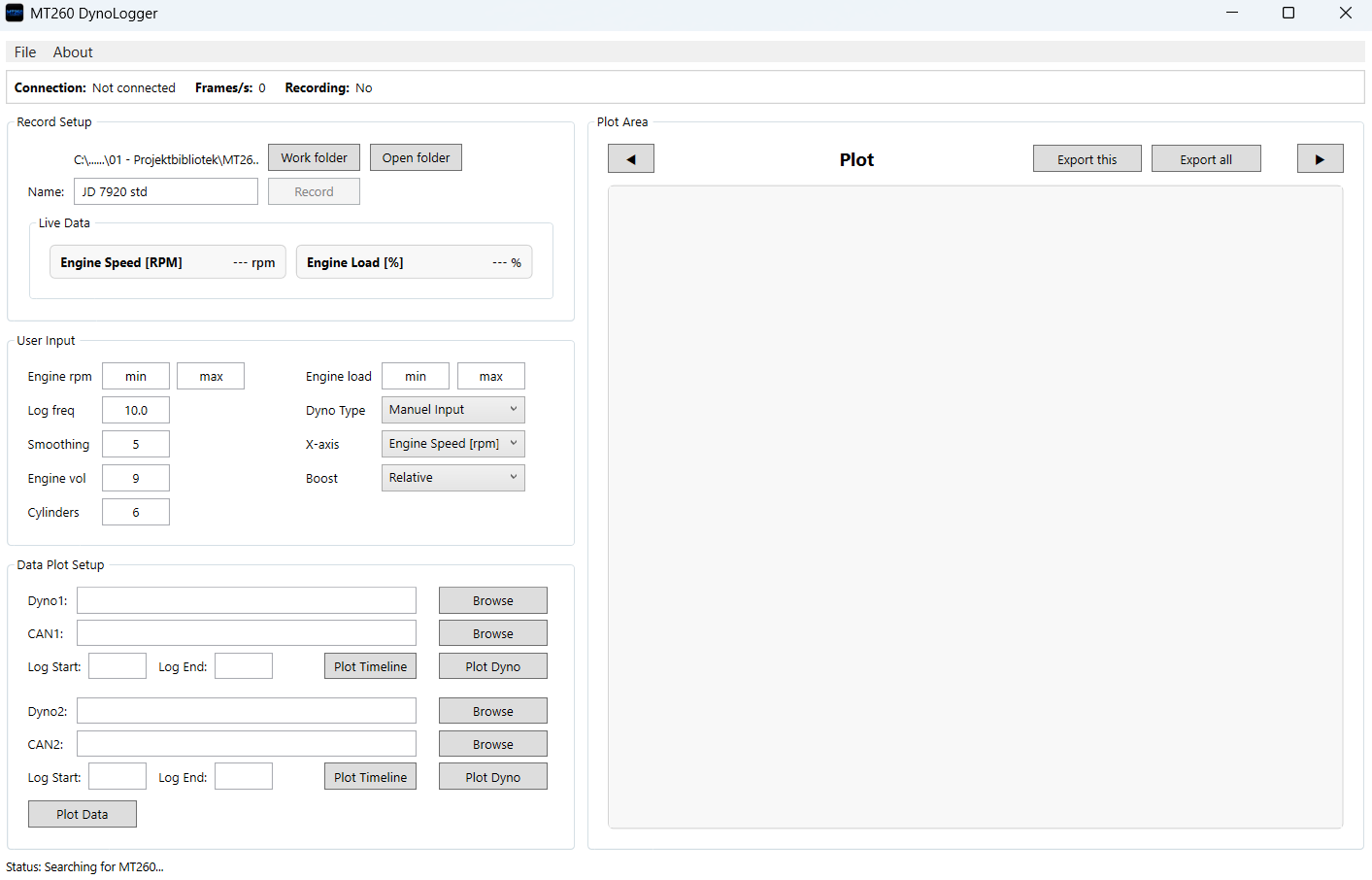Click Plot Timeline under CAN1
1372x880 pixels.
click(370, 666)
